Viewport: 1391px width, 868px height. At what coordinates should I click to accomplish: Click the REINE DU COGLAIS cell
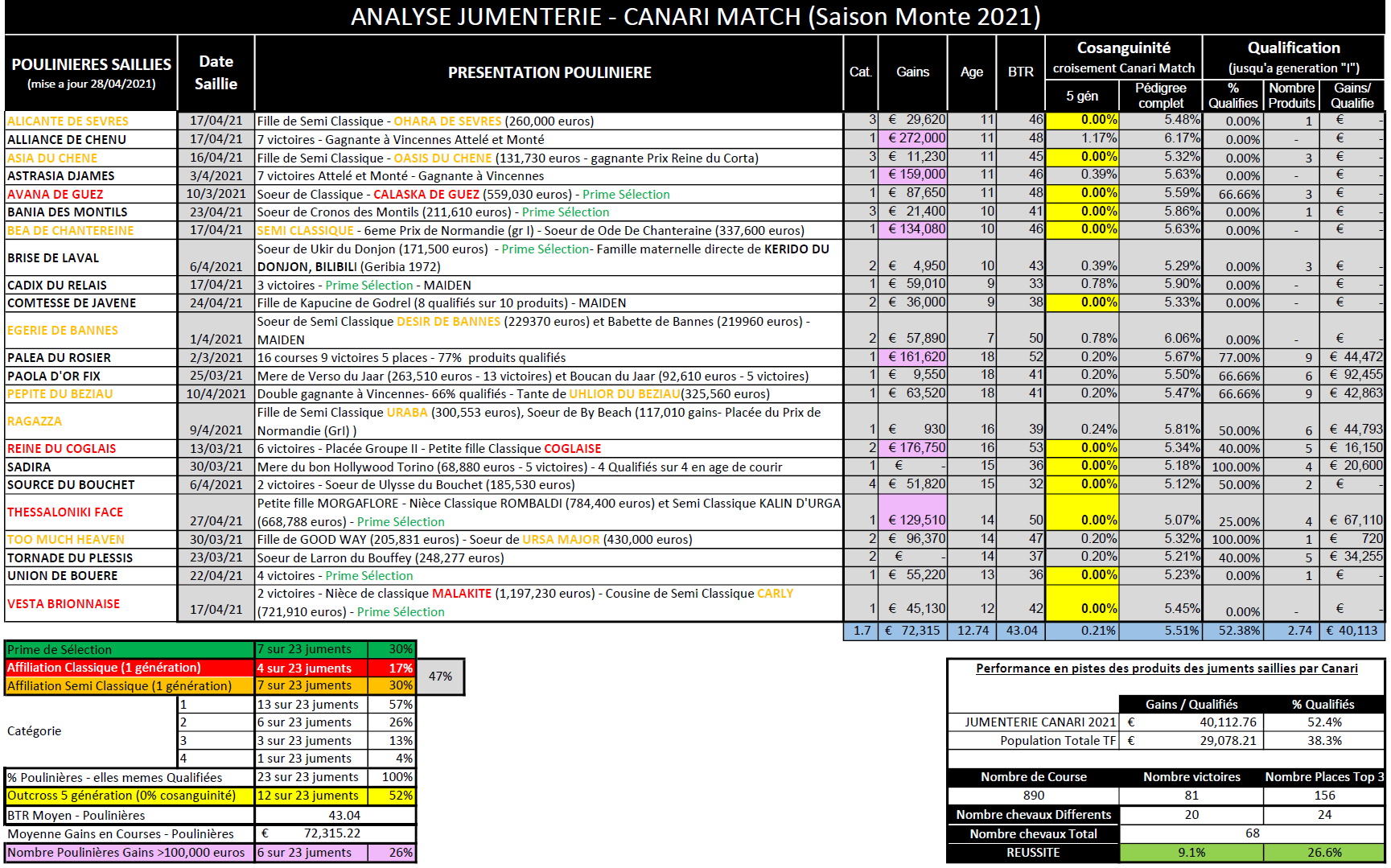tap(91, 448)
